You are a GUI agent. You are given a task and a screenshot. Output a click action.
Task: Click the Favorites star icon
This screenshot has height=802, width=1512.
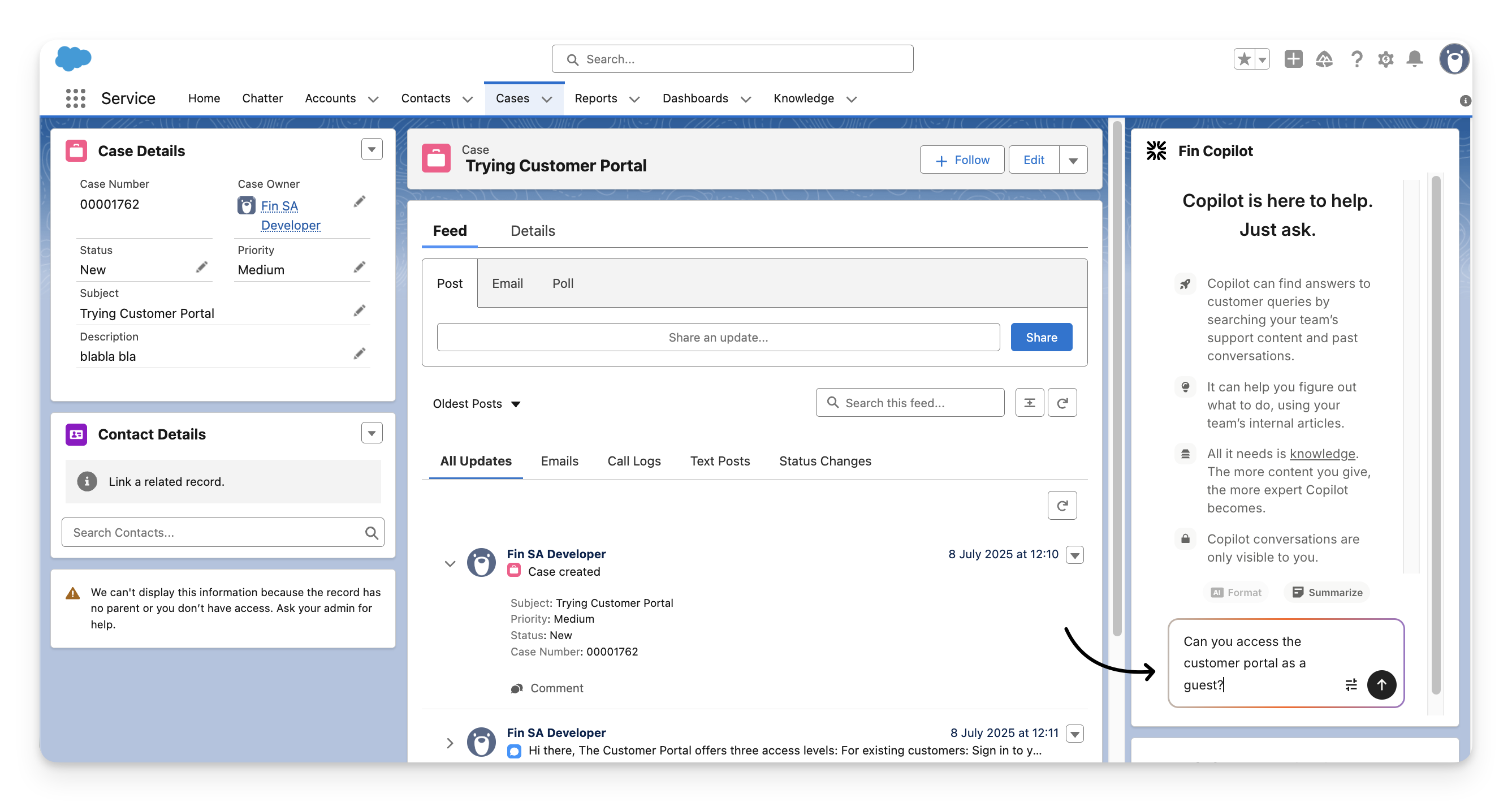(1244, 59)
